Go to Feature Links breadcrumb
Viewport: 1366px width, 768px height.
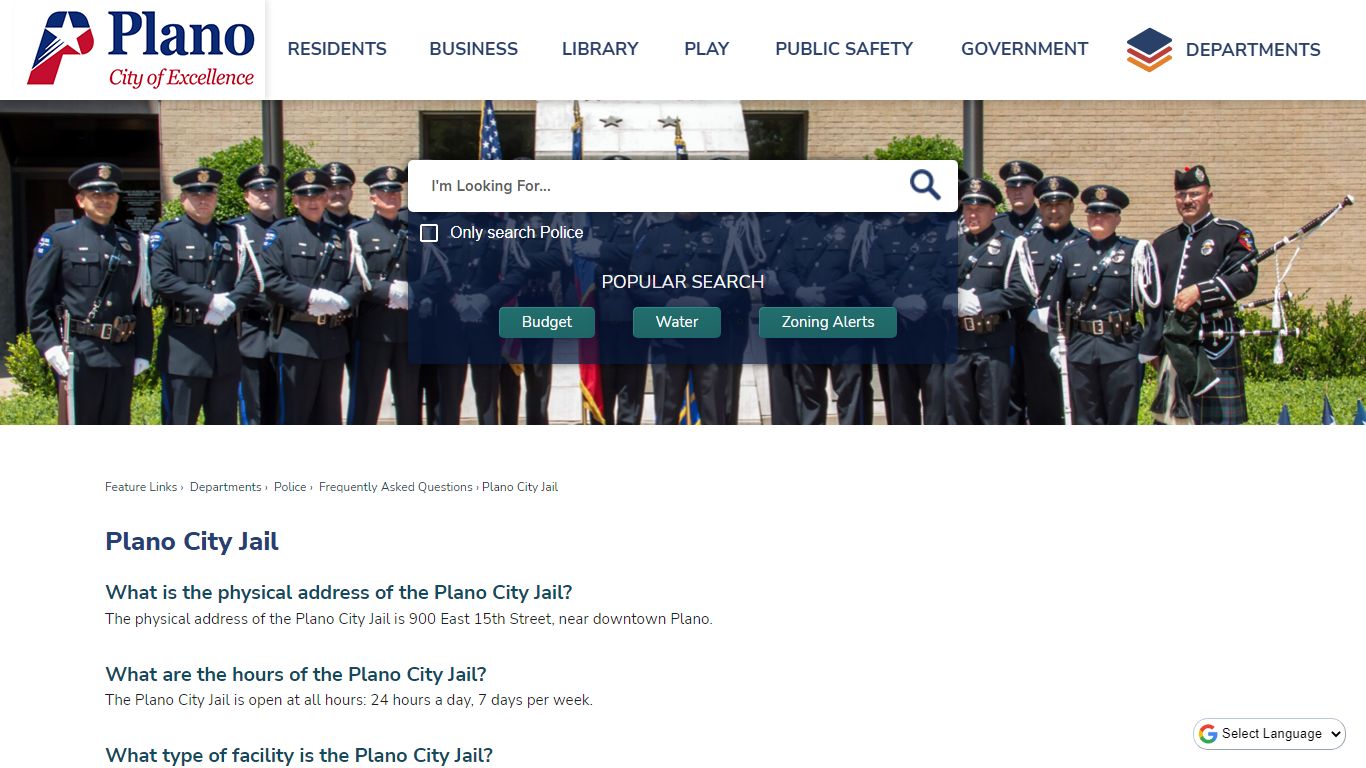click(141, 487)
